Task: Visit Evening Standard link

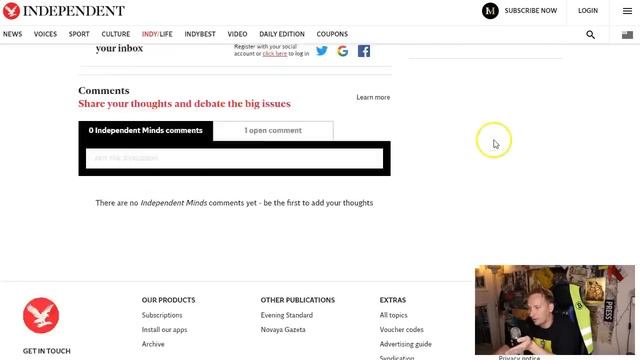Action: 287,315
